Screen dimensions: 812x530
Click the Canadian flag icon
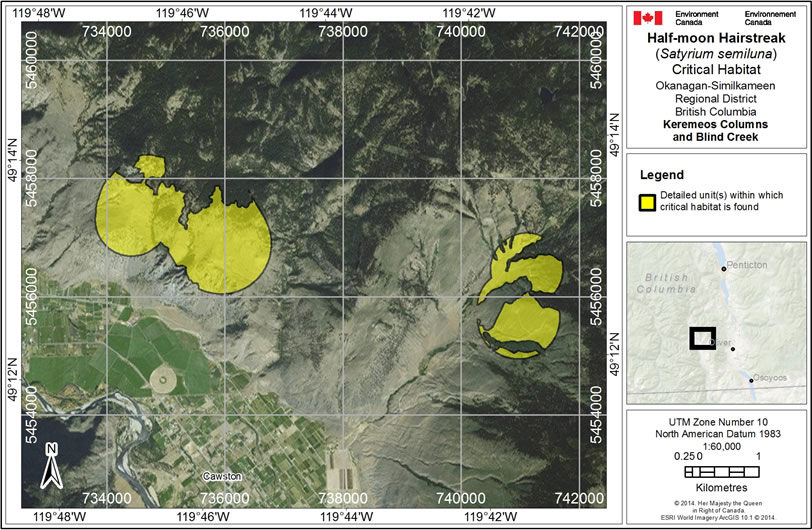coord(647,18)
